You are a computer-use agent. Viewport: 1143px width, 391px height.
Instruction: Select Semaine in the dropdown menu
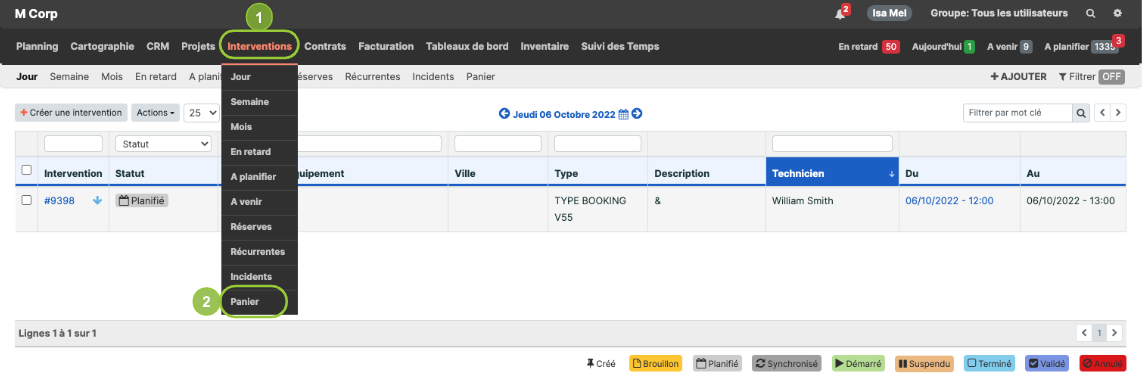[260, 102]
